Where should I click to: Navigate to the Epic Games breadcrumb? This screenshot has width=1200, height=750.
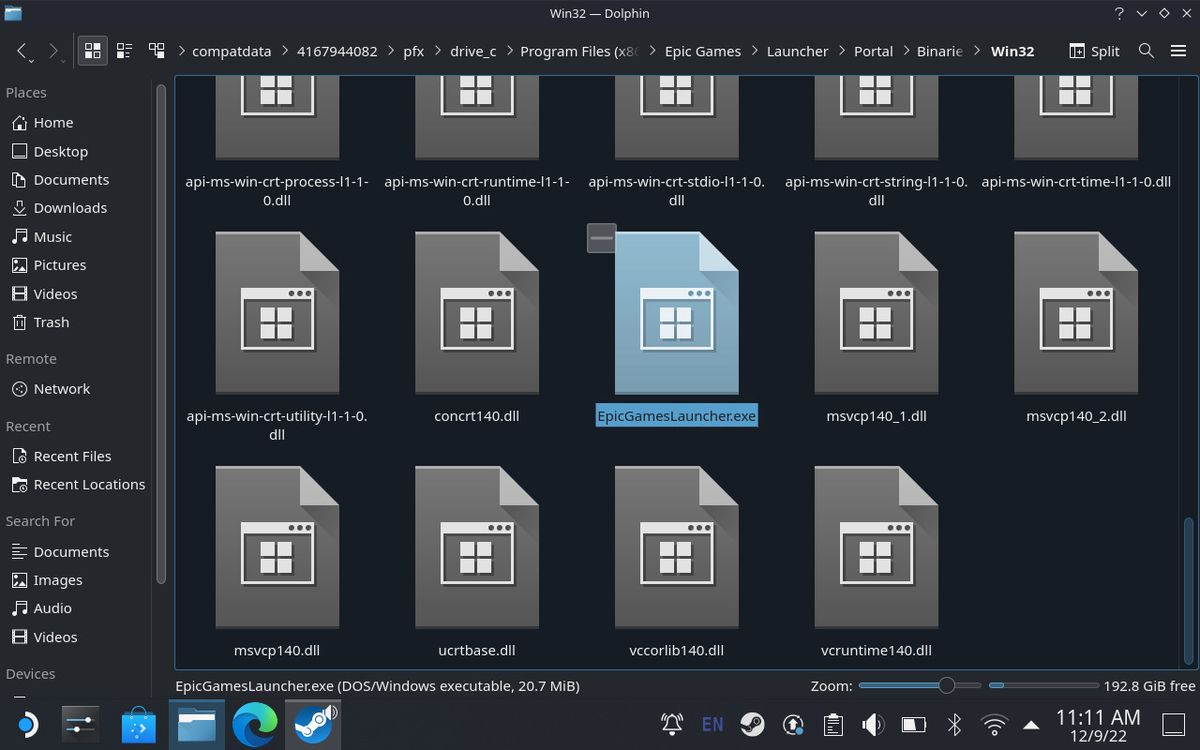702,51
